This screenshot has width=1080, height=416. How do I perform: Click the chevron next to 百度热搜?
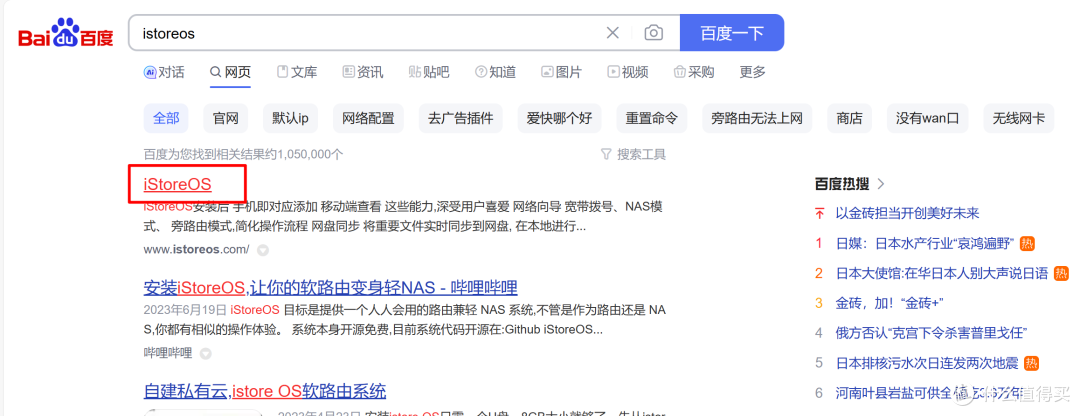[x=881, y=184]
